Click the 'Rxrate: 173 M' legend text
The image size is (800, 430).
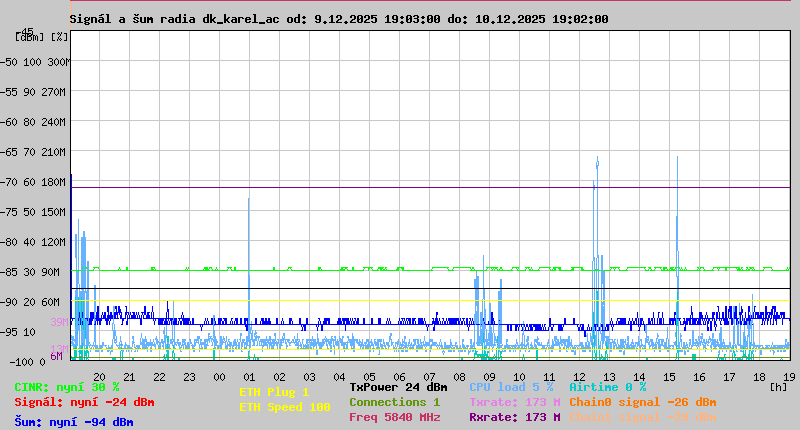point(514,417)
